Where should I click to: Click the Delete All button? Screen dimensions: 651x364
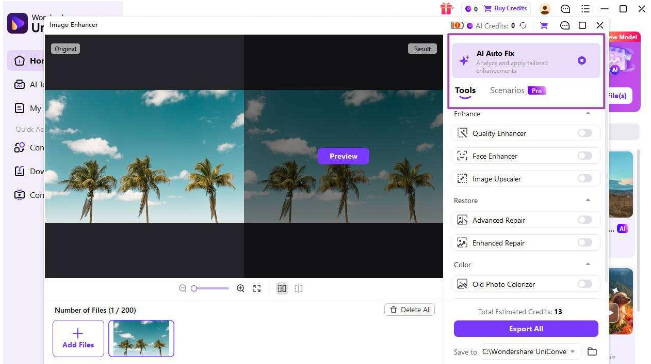coord(409,310)
